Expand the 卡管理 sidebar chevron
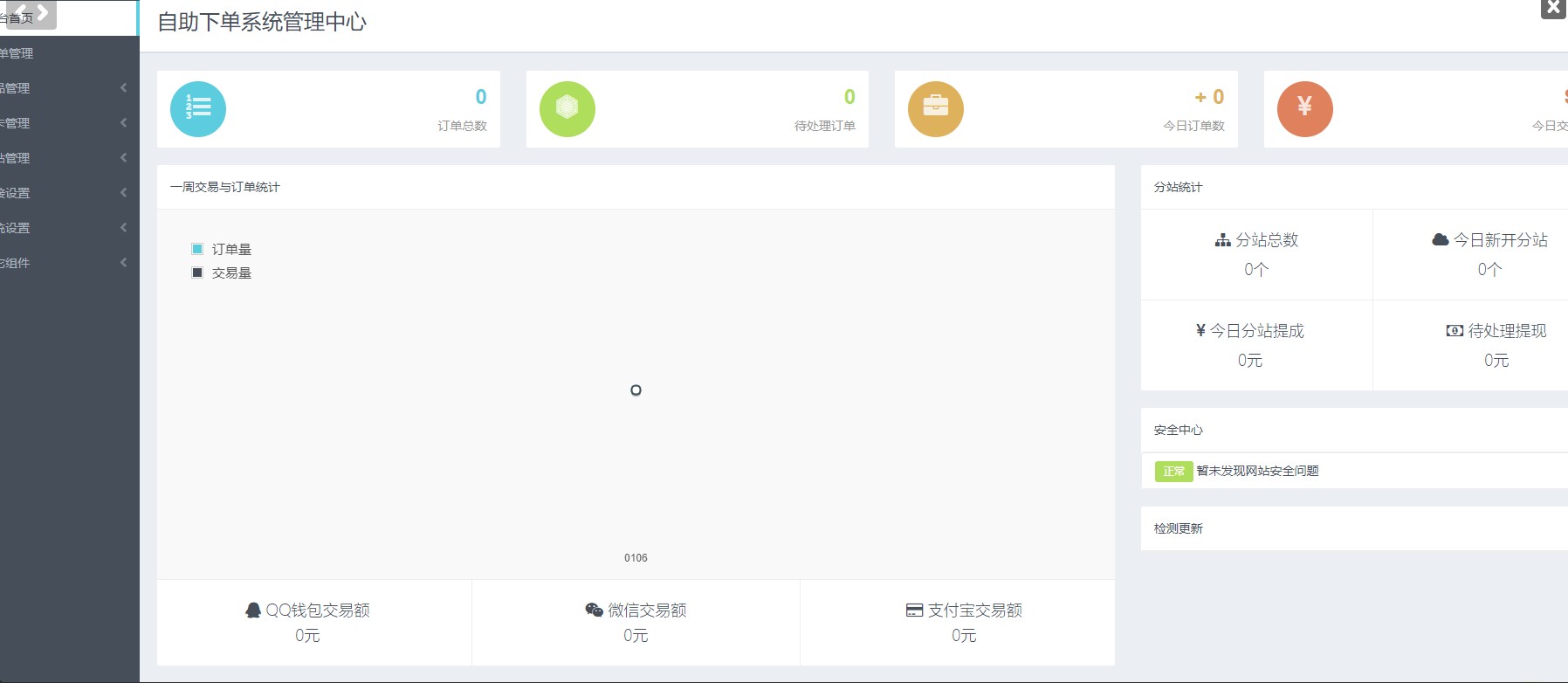The image size is (1568, 683). [124, 122]
